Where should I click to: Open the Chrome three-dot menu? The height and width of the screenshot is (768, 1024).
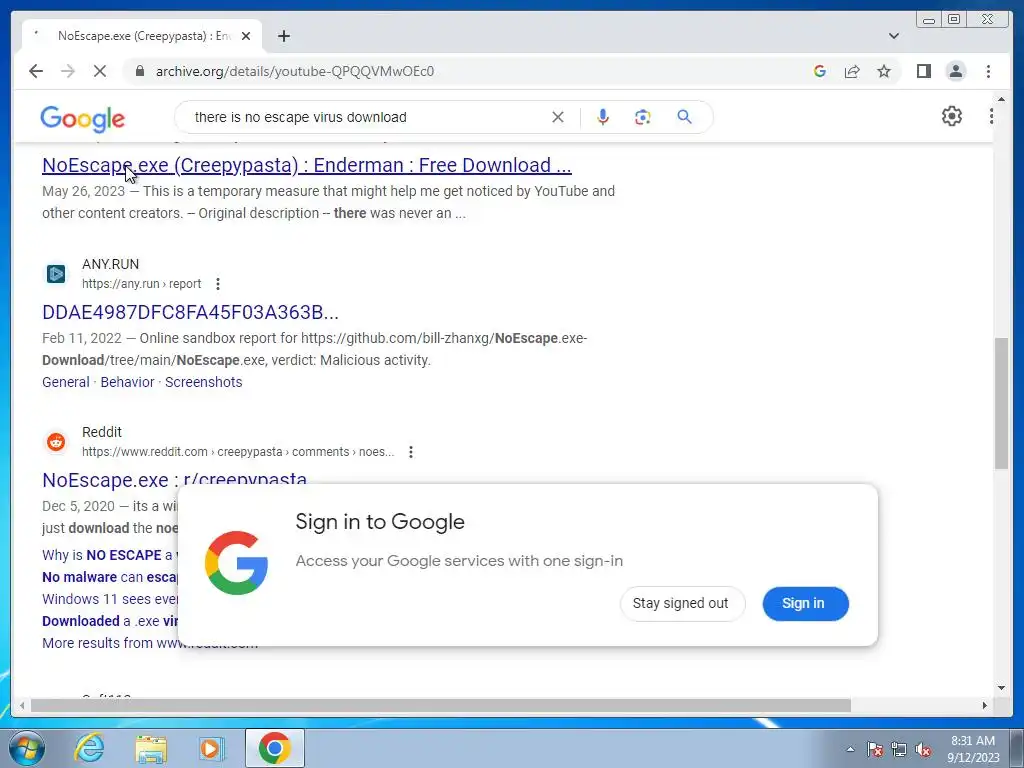tap(988, 71)
